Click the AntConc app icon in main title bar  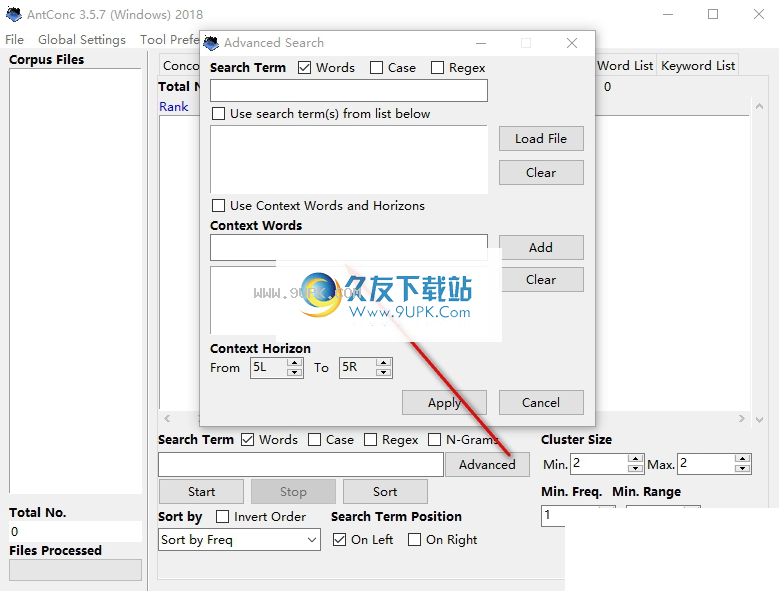pyautogui.click(x=13, y=14)
